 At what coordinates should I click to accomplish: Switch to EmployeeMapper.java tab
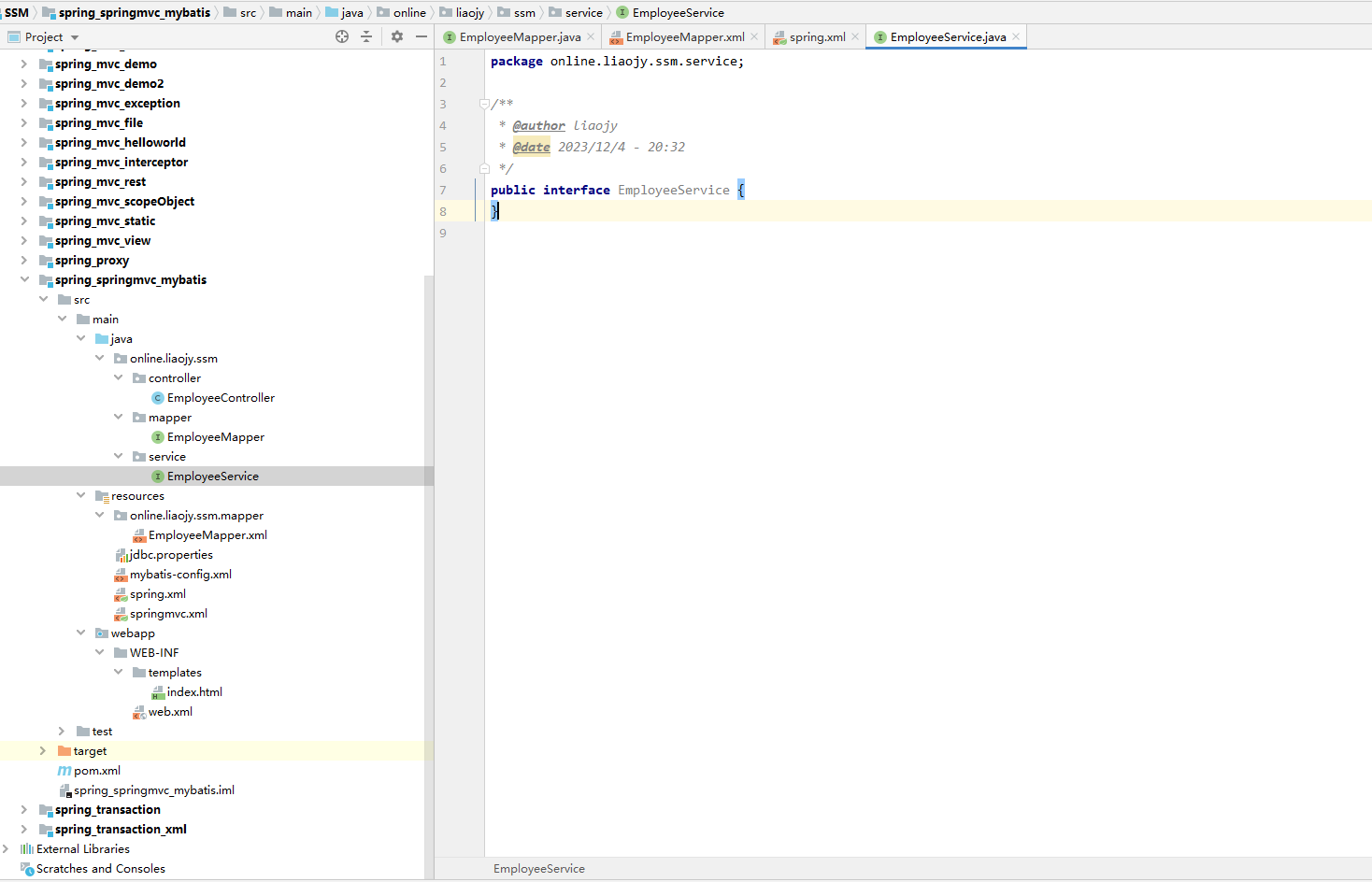point(520,37)
